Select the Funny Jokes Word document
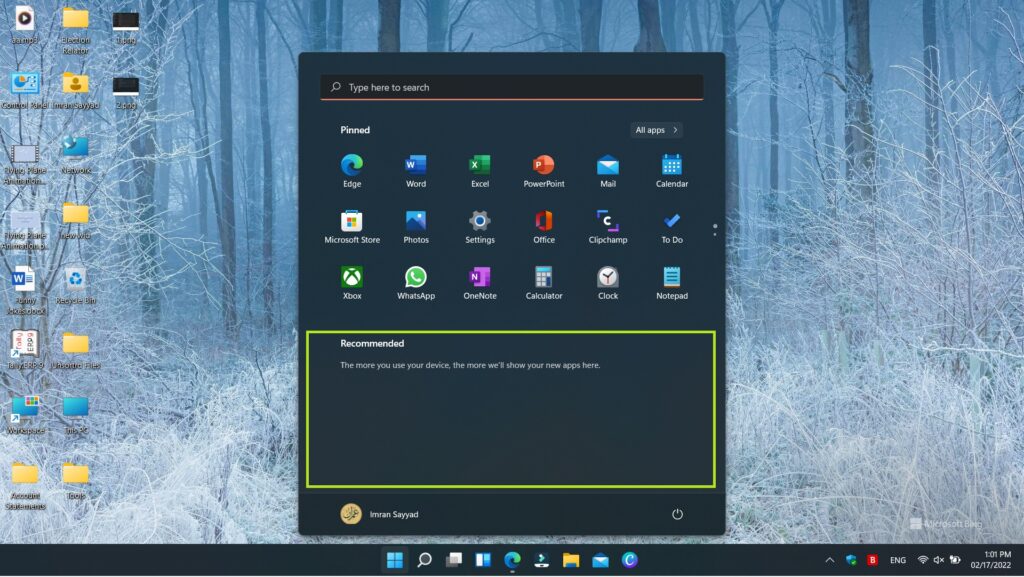1024x577 pixels. click(x=25, y=291)
